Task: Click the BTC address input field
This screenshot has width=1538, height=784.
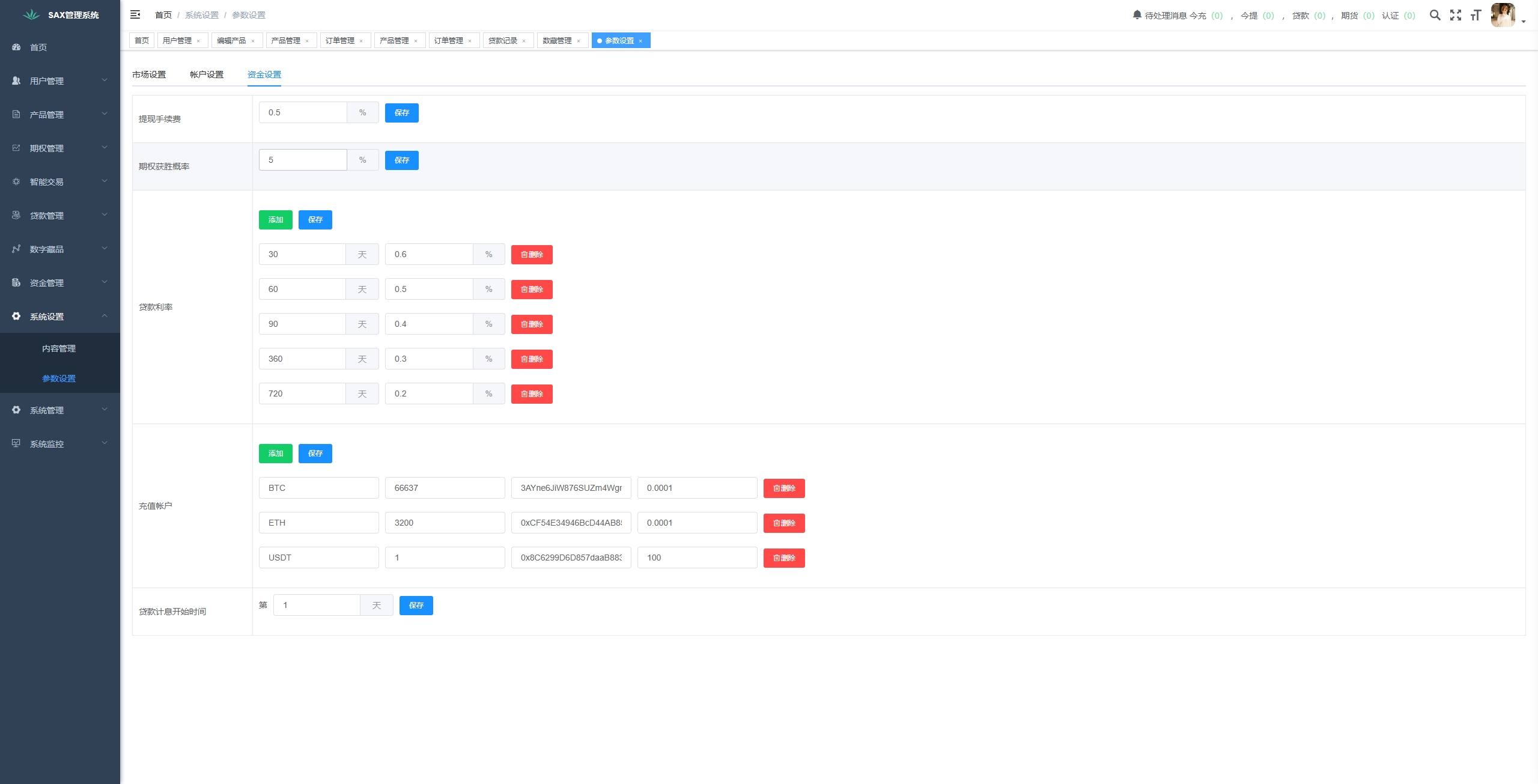Action: point(571,488)
